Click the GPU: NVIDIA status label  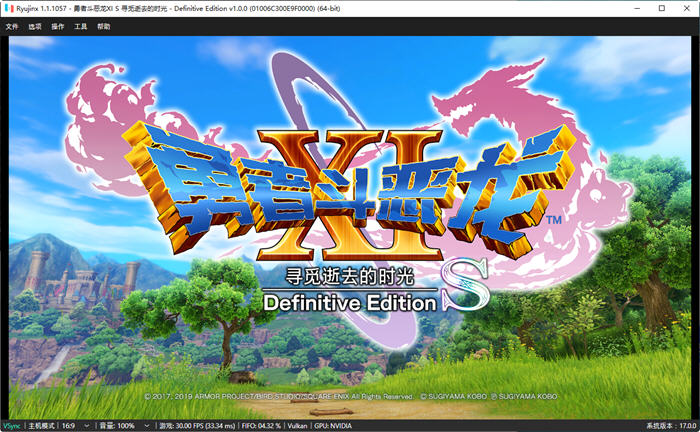click(333, 426)
